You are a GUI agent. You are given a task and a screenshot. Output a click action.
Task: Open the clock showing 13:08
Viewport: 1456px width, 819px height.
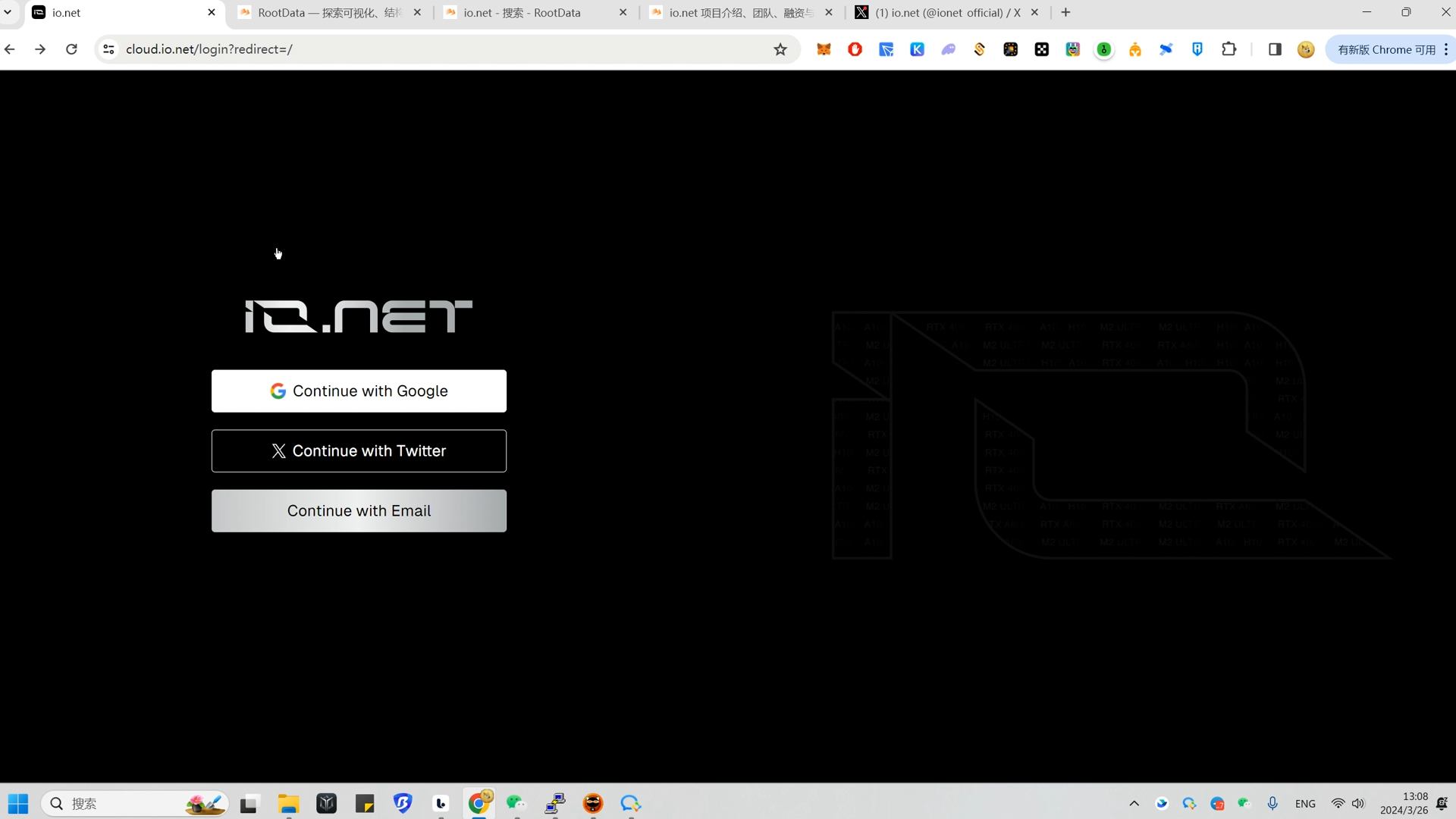pyautogui.click(x=1404, y=804)
